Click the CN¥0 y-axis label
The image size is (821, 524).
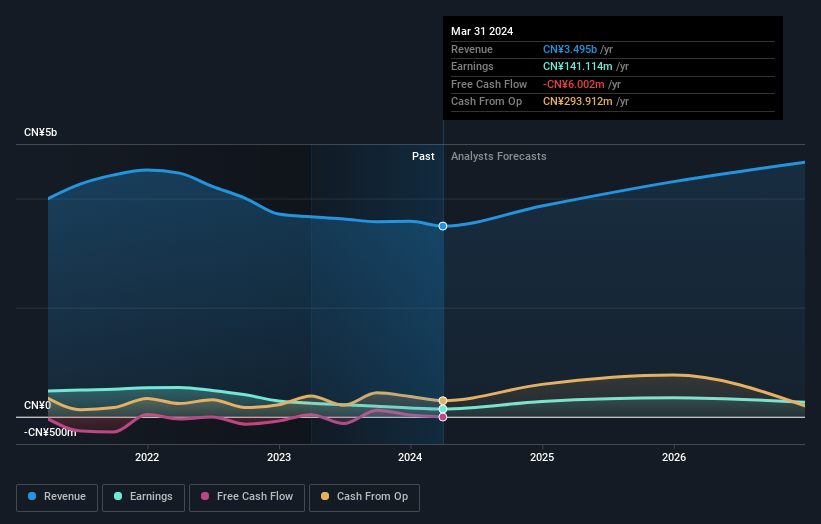(x=38, y=405)
